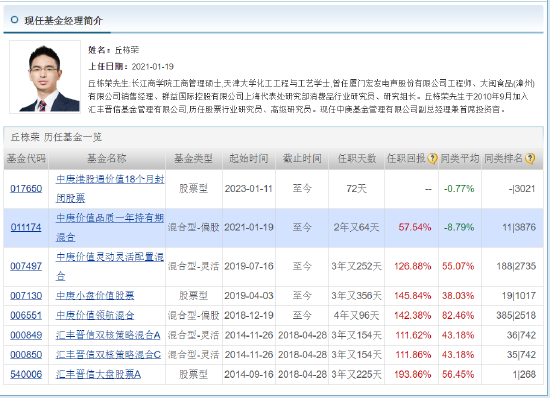
Task: Click help icon beside 任职回报 header
Action: point(432,159)
